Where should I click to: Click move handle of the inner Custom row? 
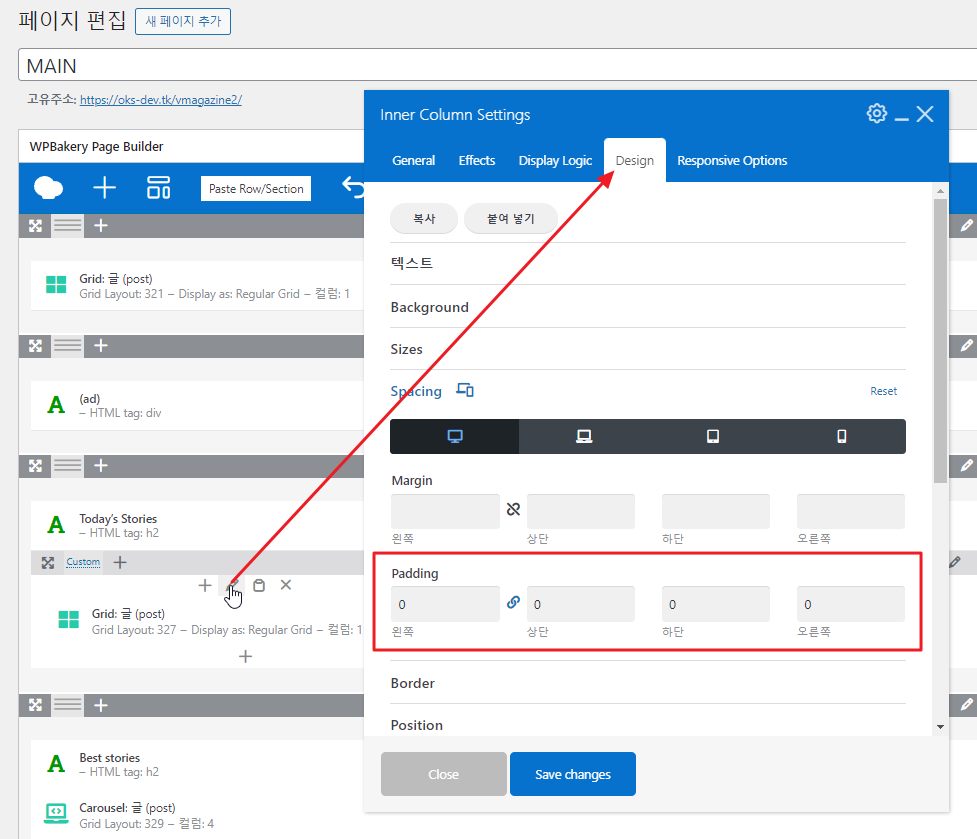47,562
